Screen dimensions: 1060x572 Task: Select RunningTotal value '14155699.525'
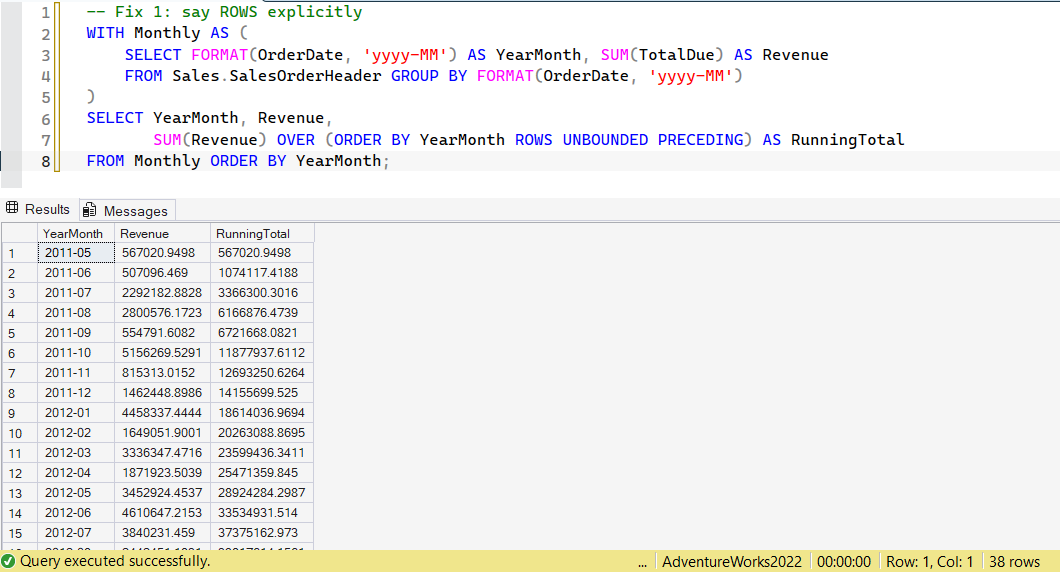[x=262, y=393]
